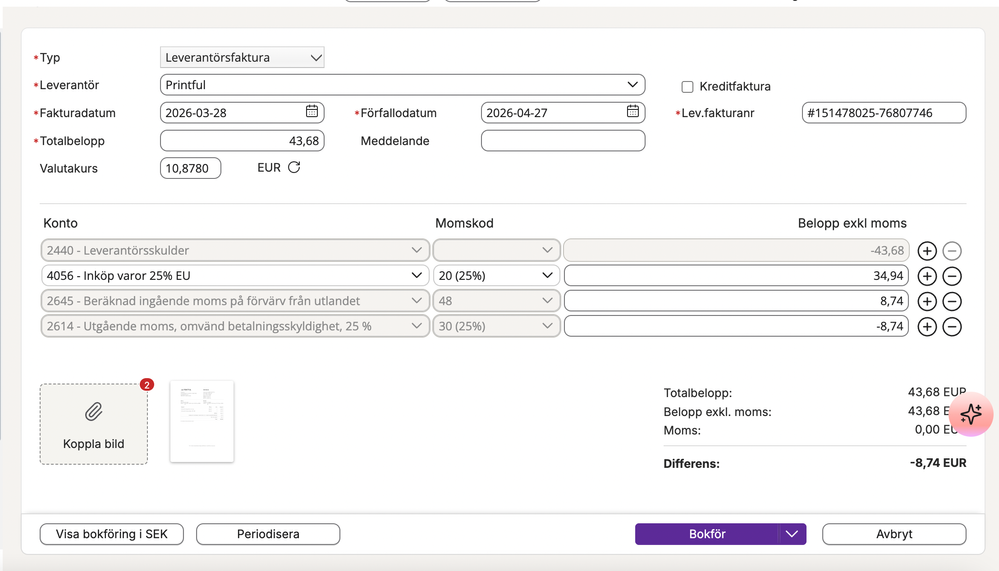Open Momskod dropdown showing 48
The height and width of the screenshot is (571, 999).
click(496, 301)
